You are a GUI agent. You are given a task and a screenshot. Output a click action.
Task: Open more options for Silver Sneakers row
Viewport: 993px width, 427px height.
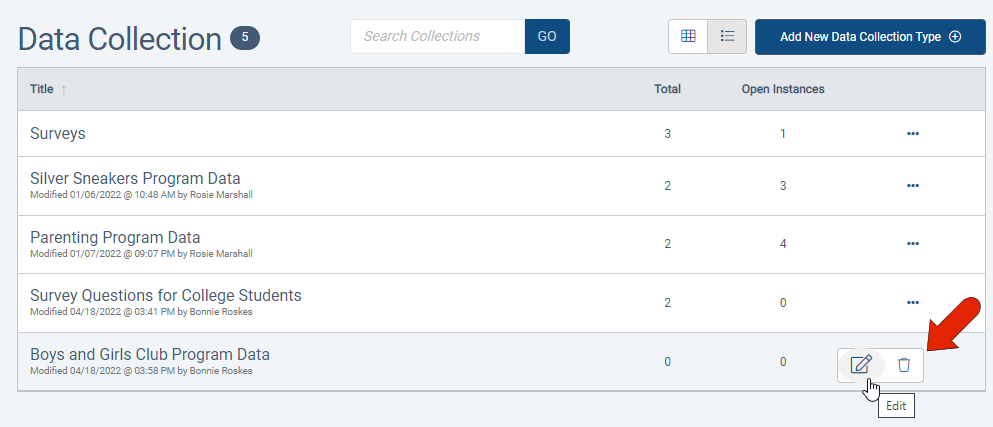[x=912, y=186]
